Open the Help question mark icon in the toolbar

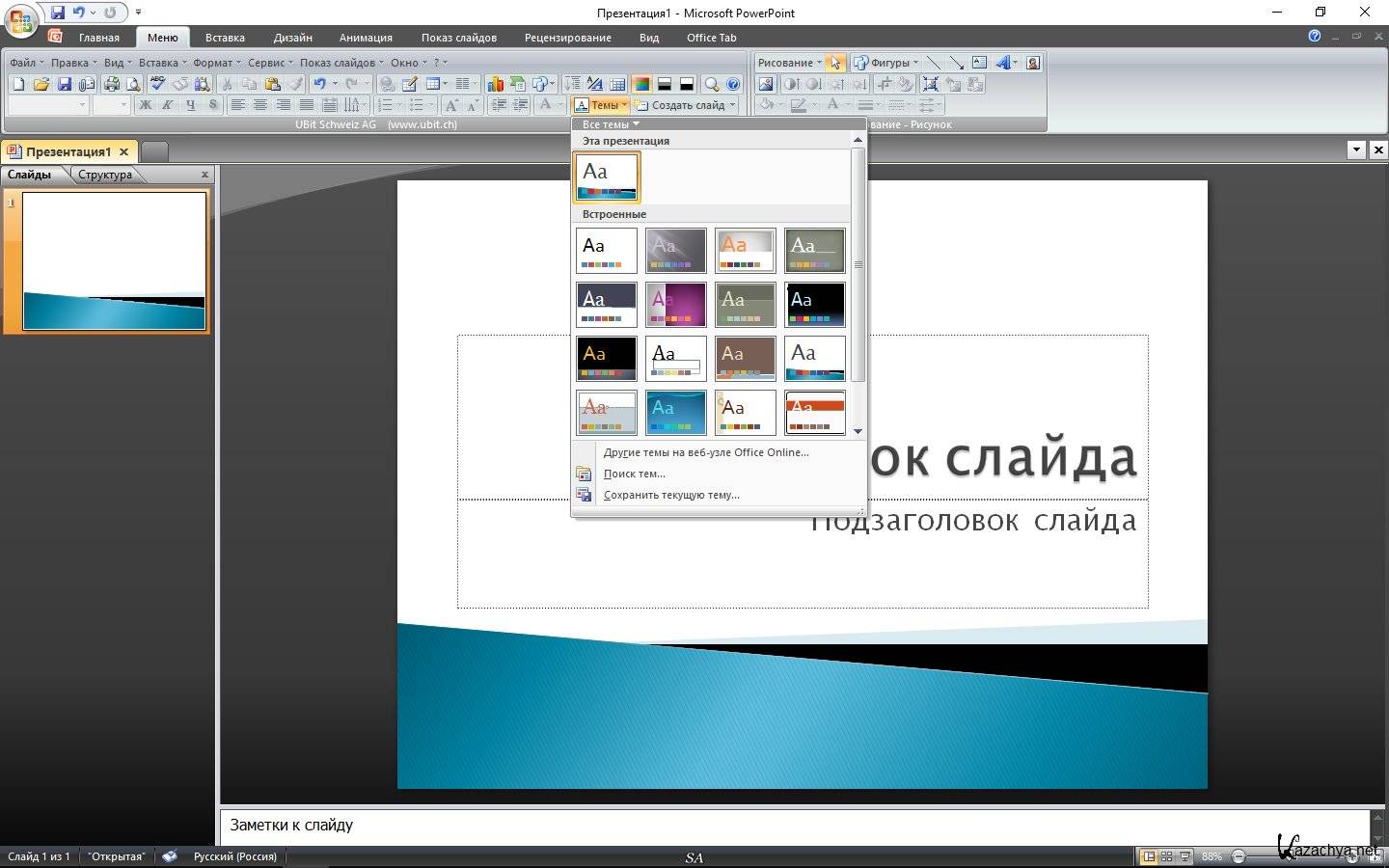[x=733, y=85]
